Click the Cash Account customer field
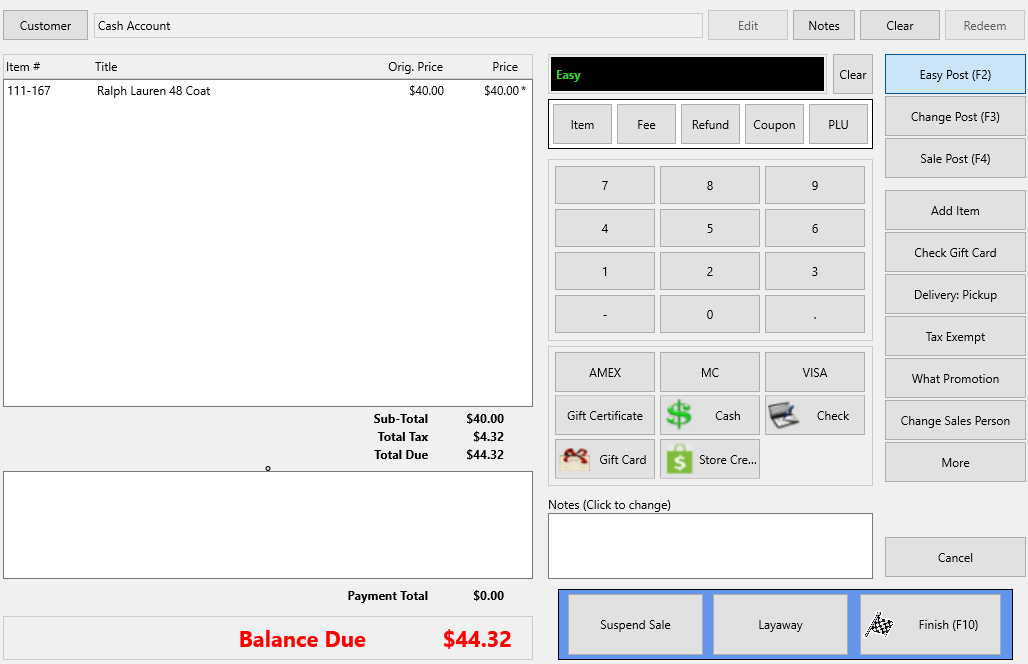 pyautogui.click(x=398, y=26)
